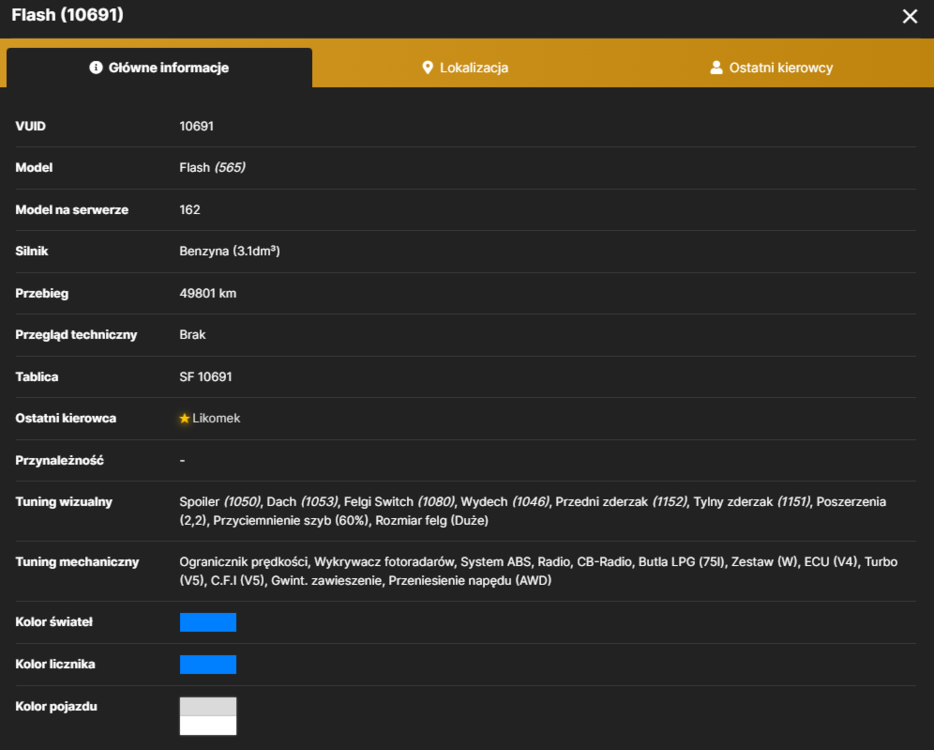934x750 pixels.
Task: Select the VUID value 10691
Action: [x=197, y=126]
